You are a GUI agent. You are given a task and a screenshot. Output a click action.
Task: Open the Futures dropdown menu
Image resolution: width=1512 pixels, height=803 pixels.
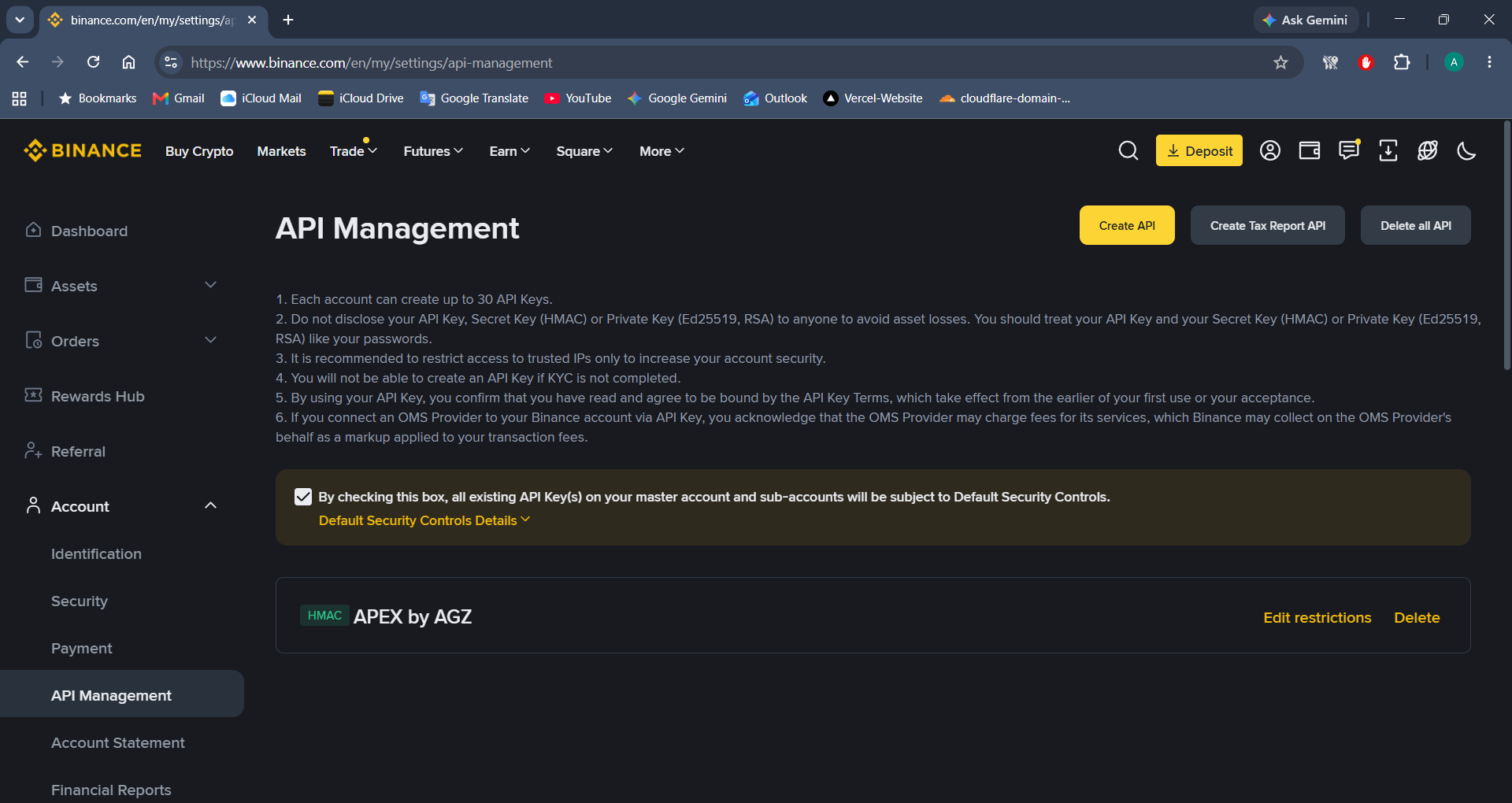pos(433,151)
